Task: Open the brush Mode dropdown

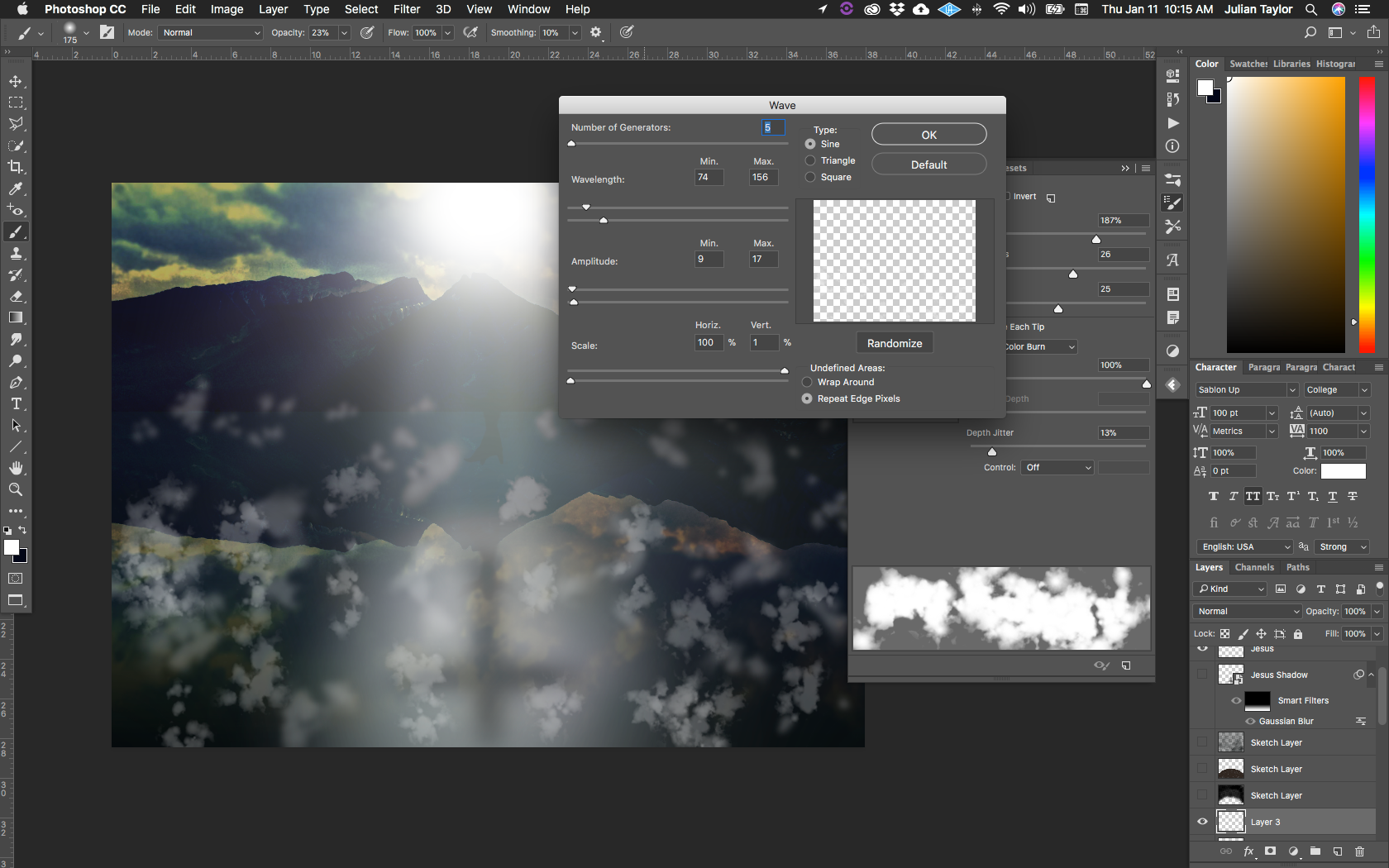Action: (212, 32)
